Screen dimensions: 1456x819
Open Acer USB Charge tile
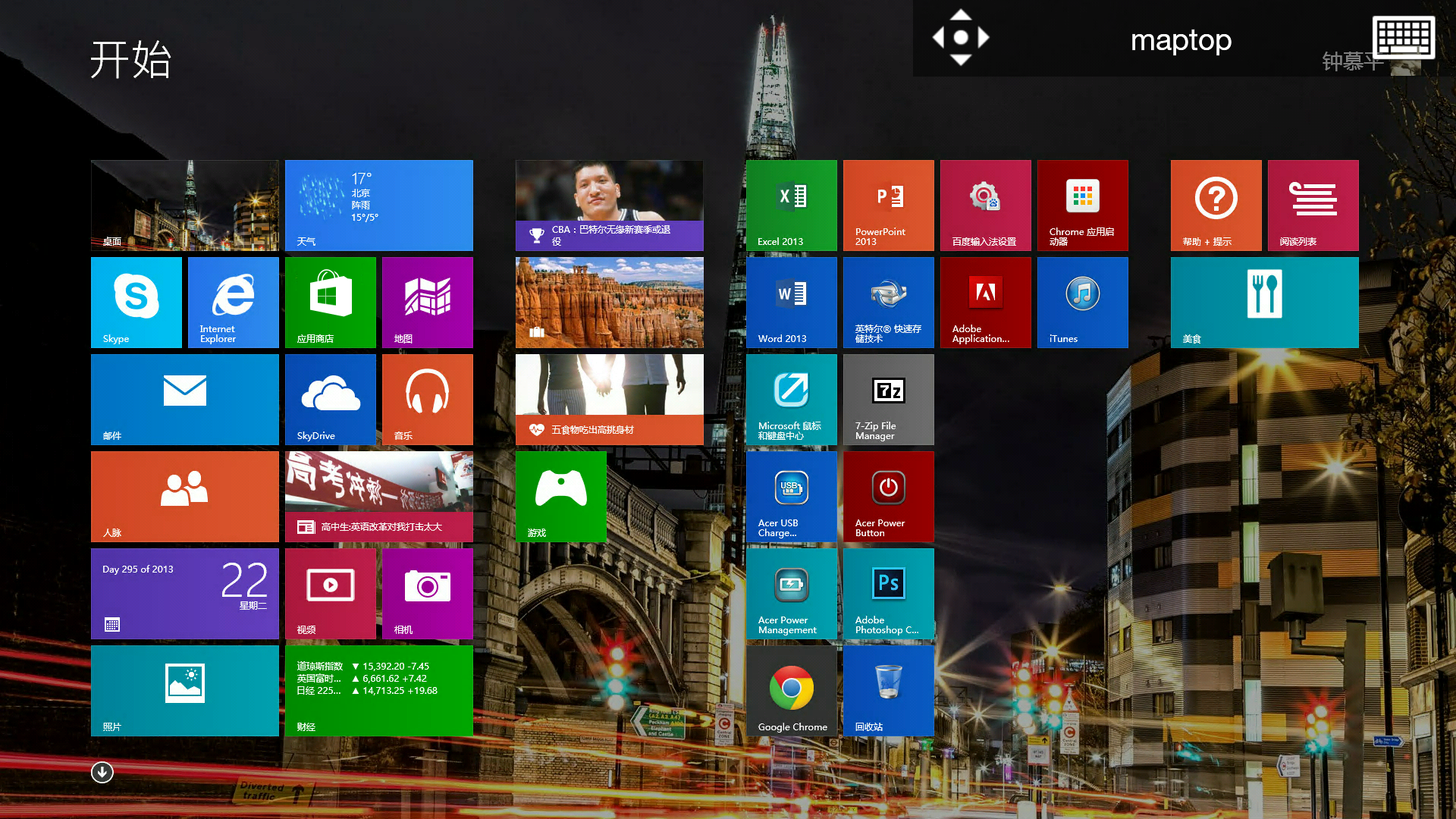792,497
